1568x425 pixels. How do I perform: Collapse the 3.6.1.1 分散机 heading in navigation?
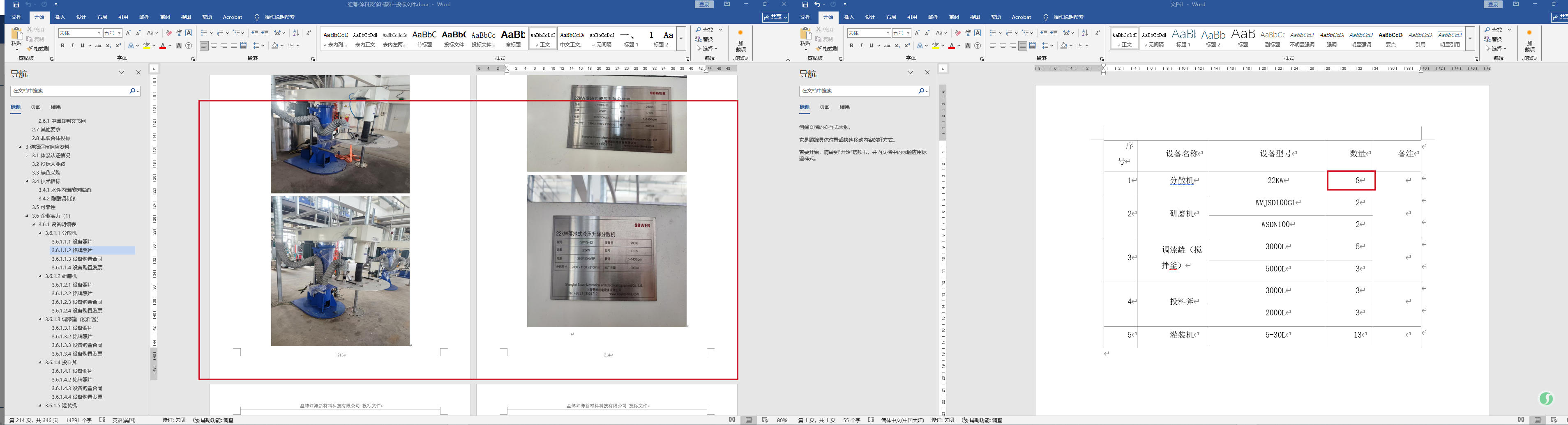[x=40, y=233]
